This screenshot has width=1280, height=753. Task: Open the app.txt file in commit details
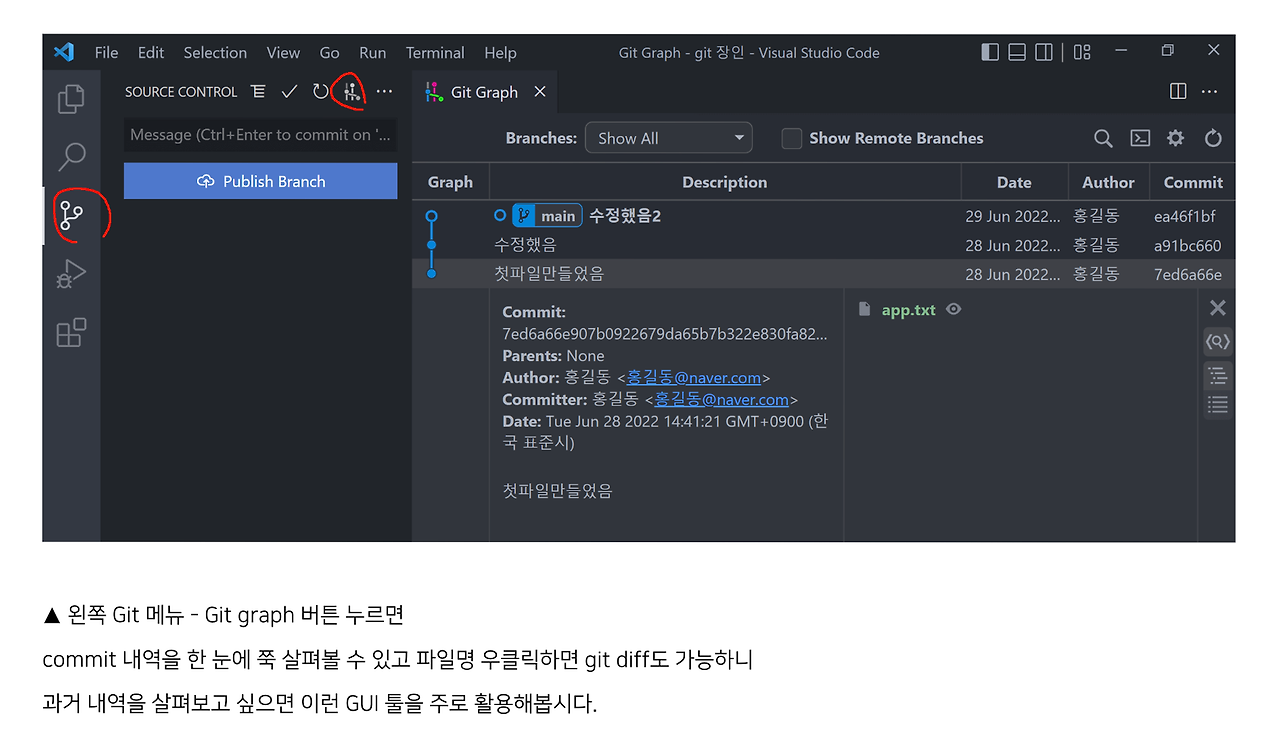[x=908, y=310]
